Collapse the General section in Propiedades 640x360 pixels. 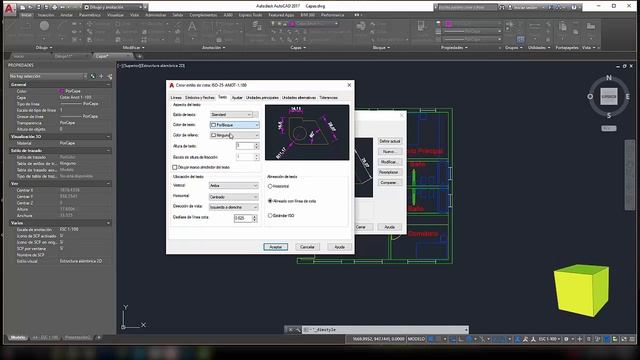pos(108,84)
